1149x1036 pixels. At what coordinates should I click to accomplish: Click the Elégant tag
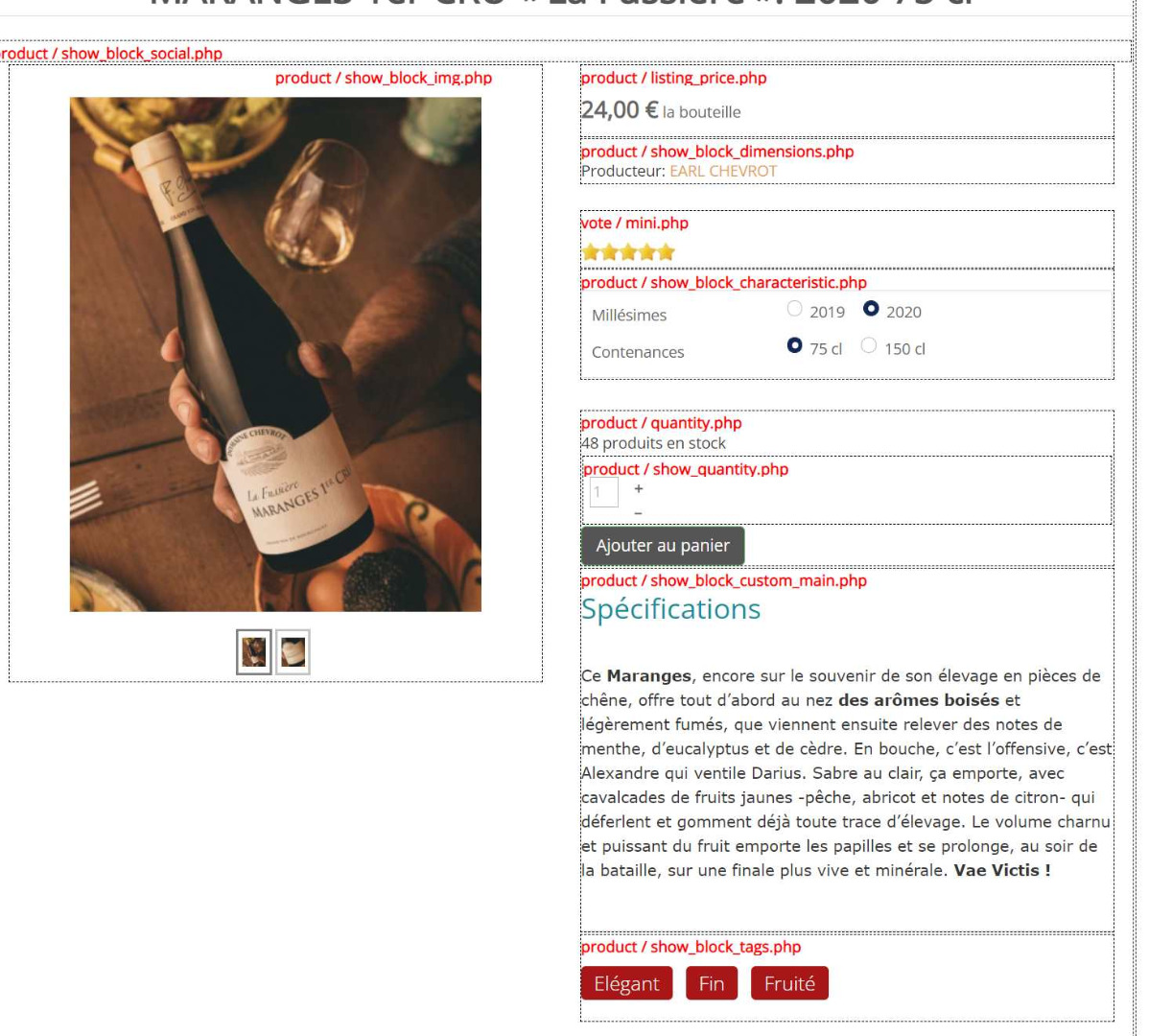(x=626, y=983)
